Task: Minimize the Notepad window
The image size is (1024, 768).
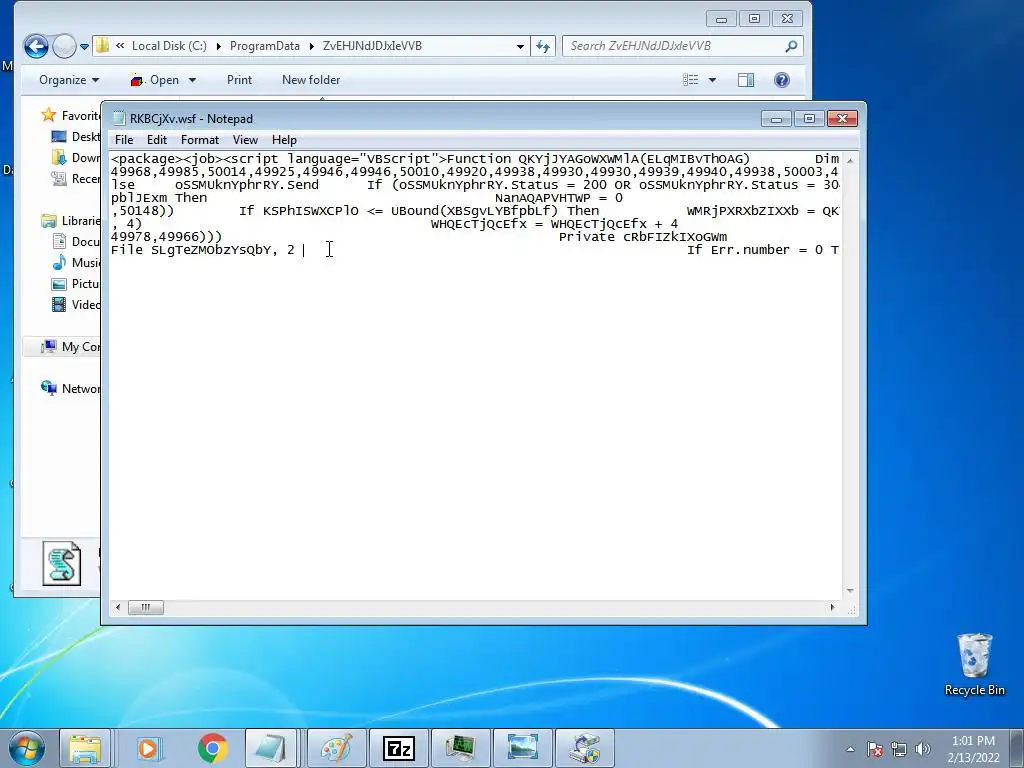Action: [x=776, y=119]
